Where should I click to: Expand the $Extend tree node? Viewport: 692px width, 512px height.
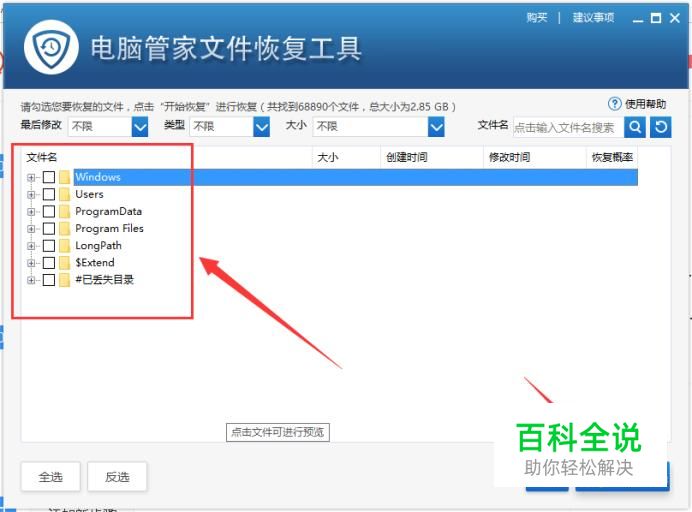(x=31, y=263)
